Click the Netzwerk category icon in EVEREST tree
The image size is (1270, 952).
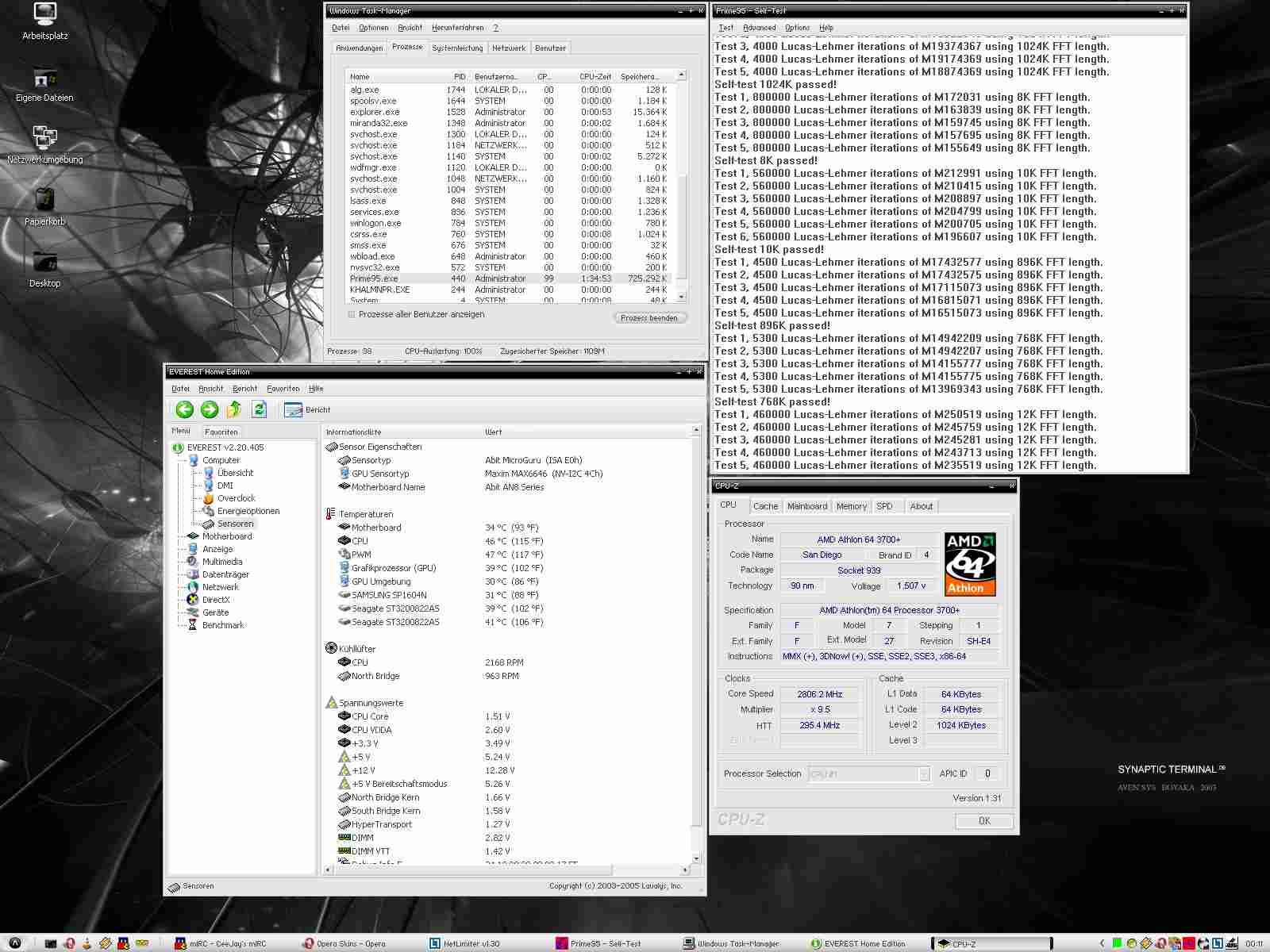(x=193, y=587)
